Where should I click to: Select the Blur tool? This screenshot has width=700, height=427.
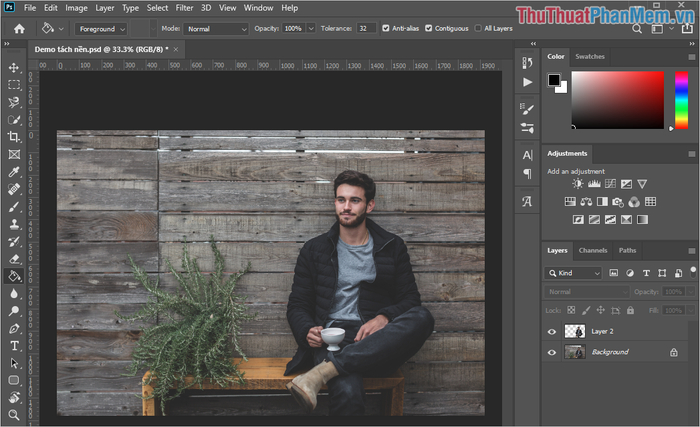14,293
